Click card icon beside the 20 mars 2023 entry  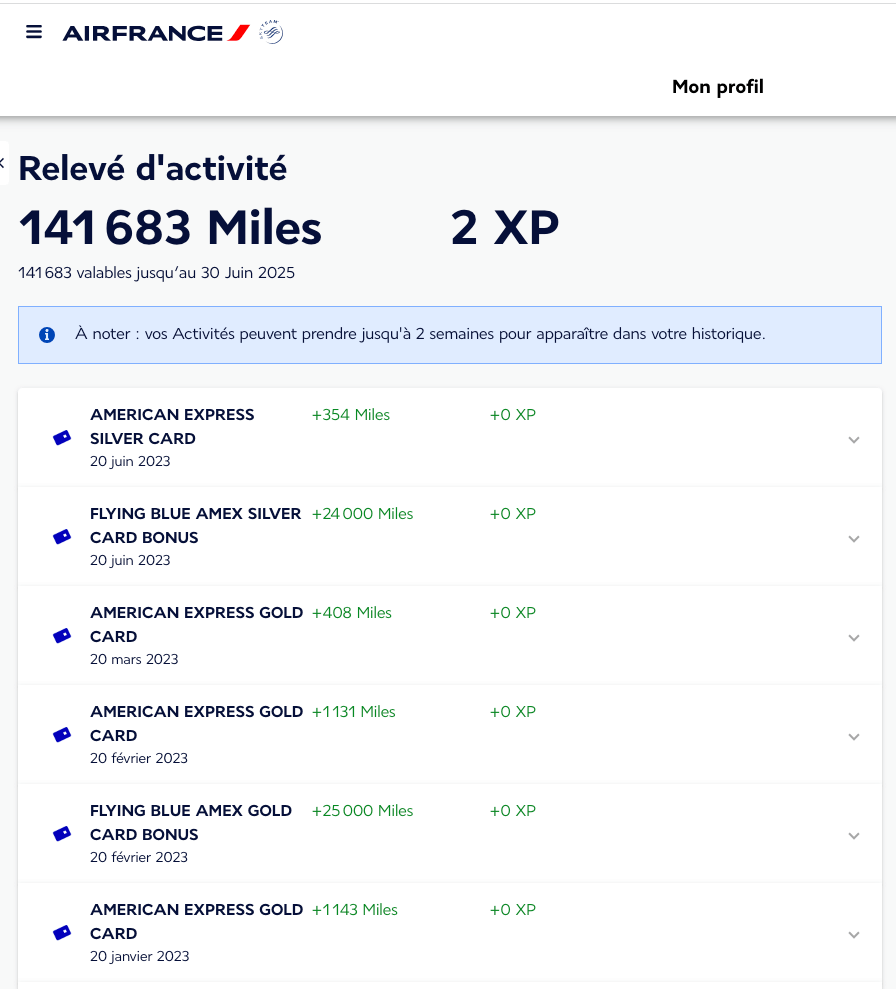click(x=62, y=636)
